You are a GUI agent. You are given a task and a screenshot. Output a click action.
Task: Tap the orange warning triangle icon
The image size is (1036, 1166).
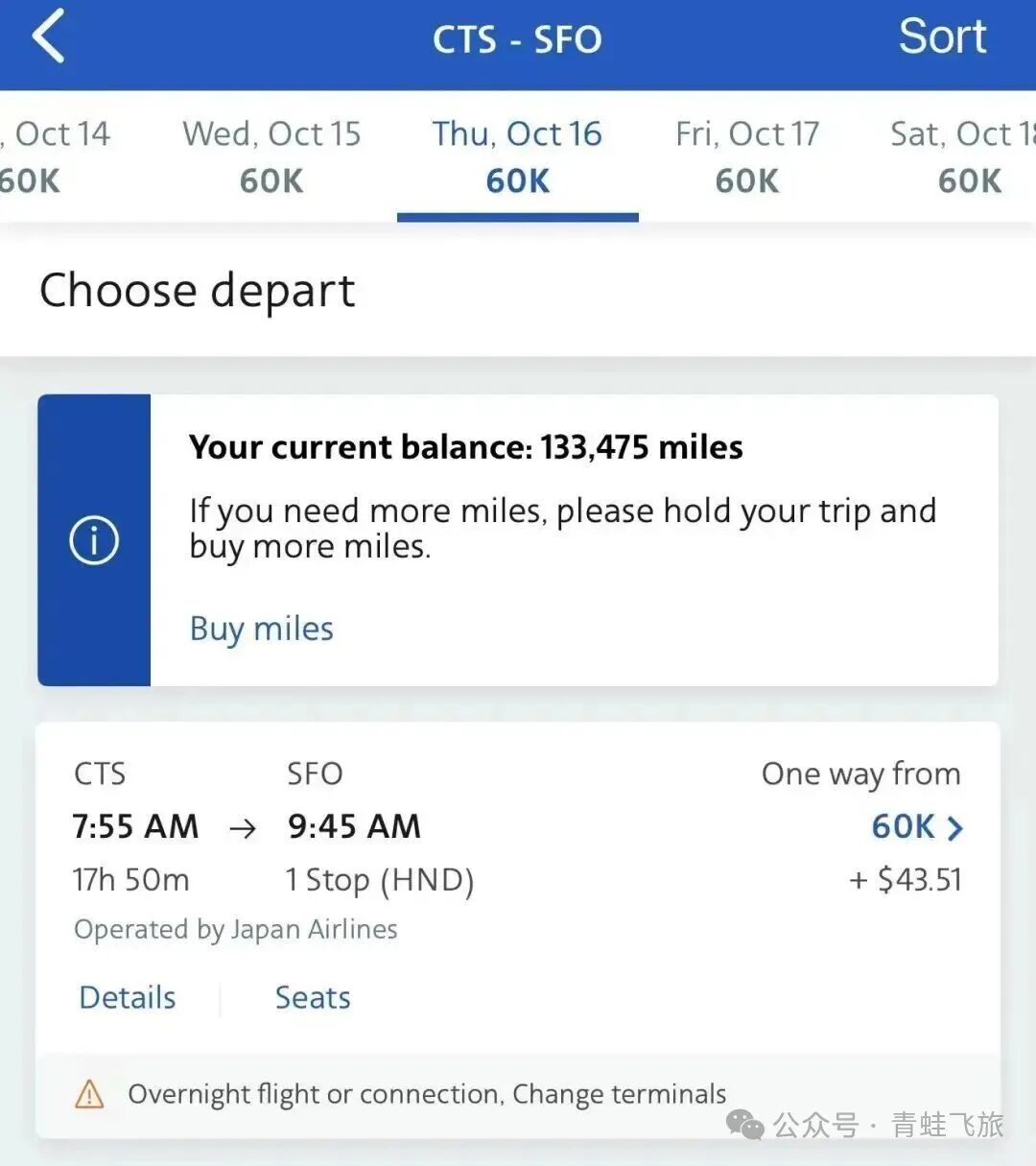89,1093
